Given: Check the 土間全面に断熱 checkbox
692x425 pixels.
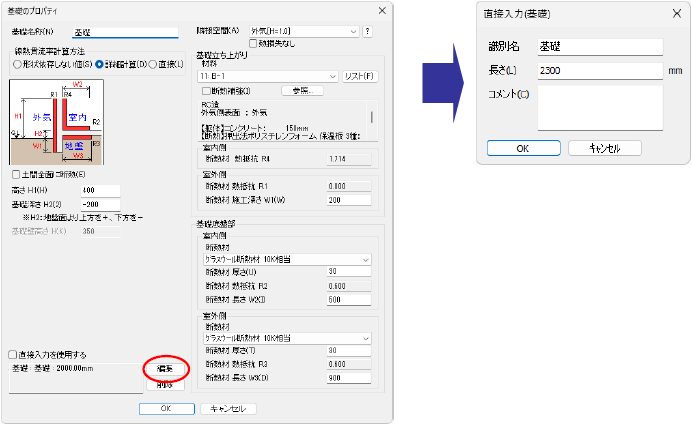Looking at the screenshot, I should click(16, 175).
